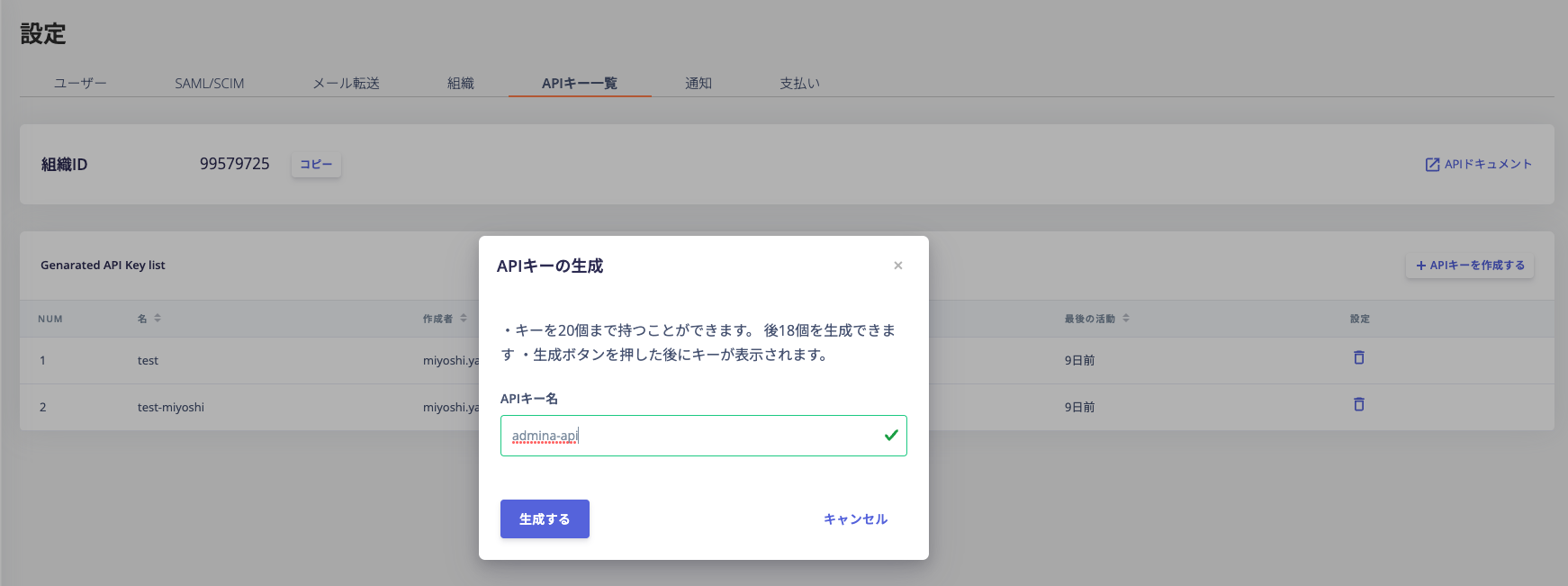Sort the list by 作成者 column arrows
The height and width of the screenshot is (586, 1568).
tap(464, 318)
